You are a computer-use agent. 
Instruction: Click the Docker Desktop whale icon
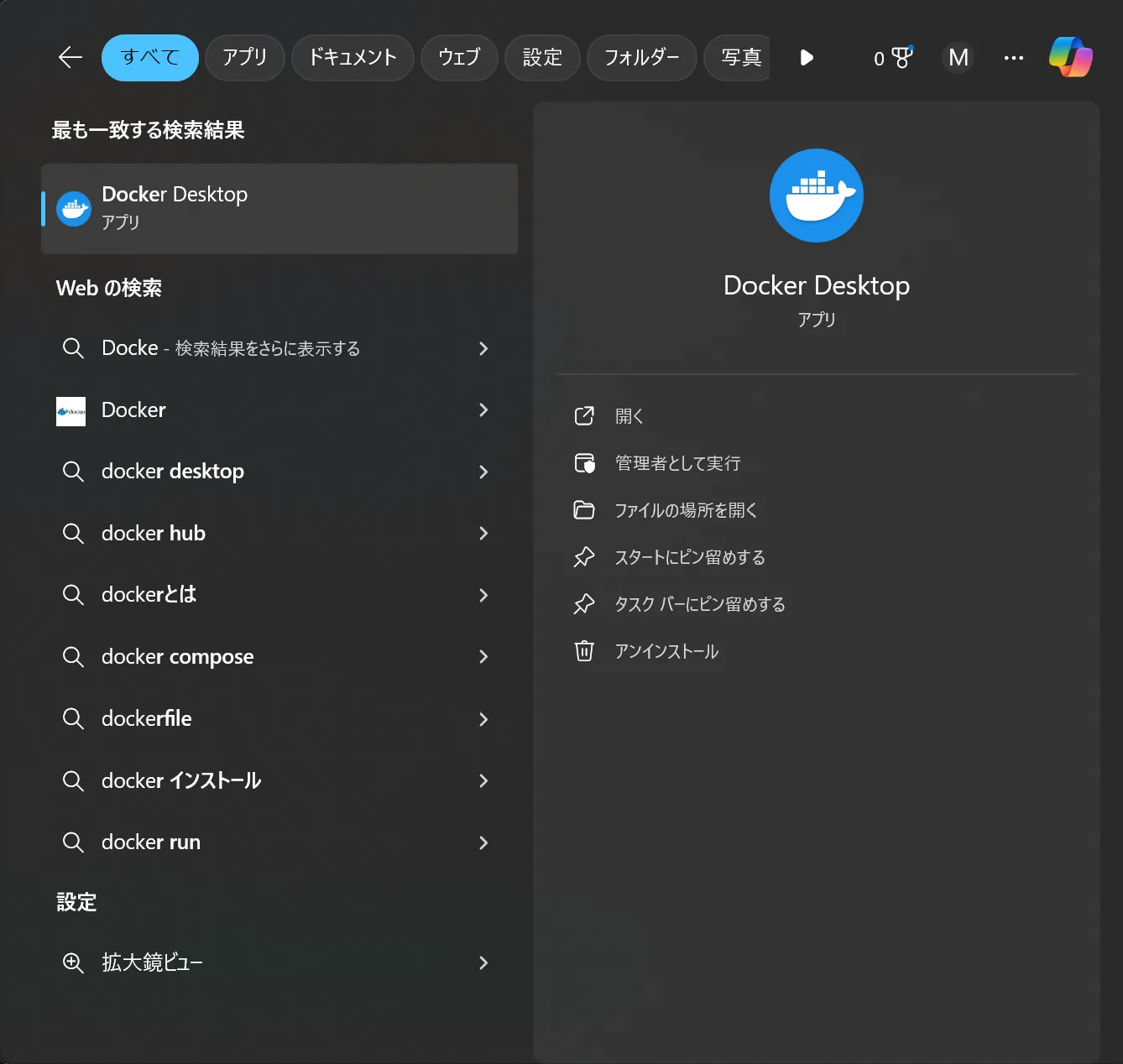(74, 208)
